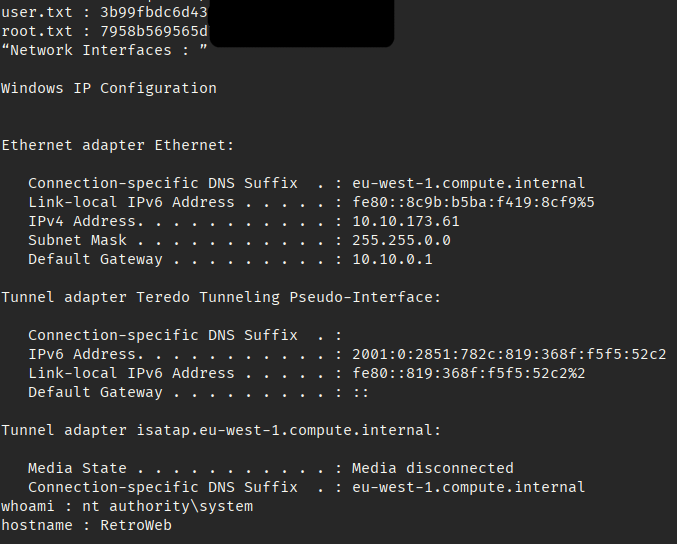Click Ethernet DNS suffix eu-west-1.compute.internal value

468,183
